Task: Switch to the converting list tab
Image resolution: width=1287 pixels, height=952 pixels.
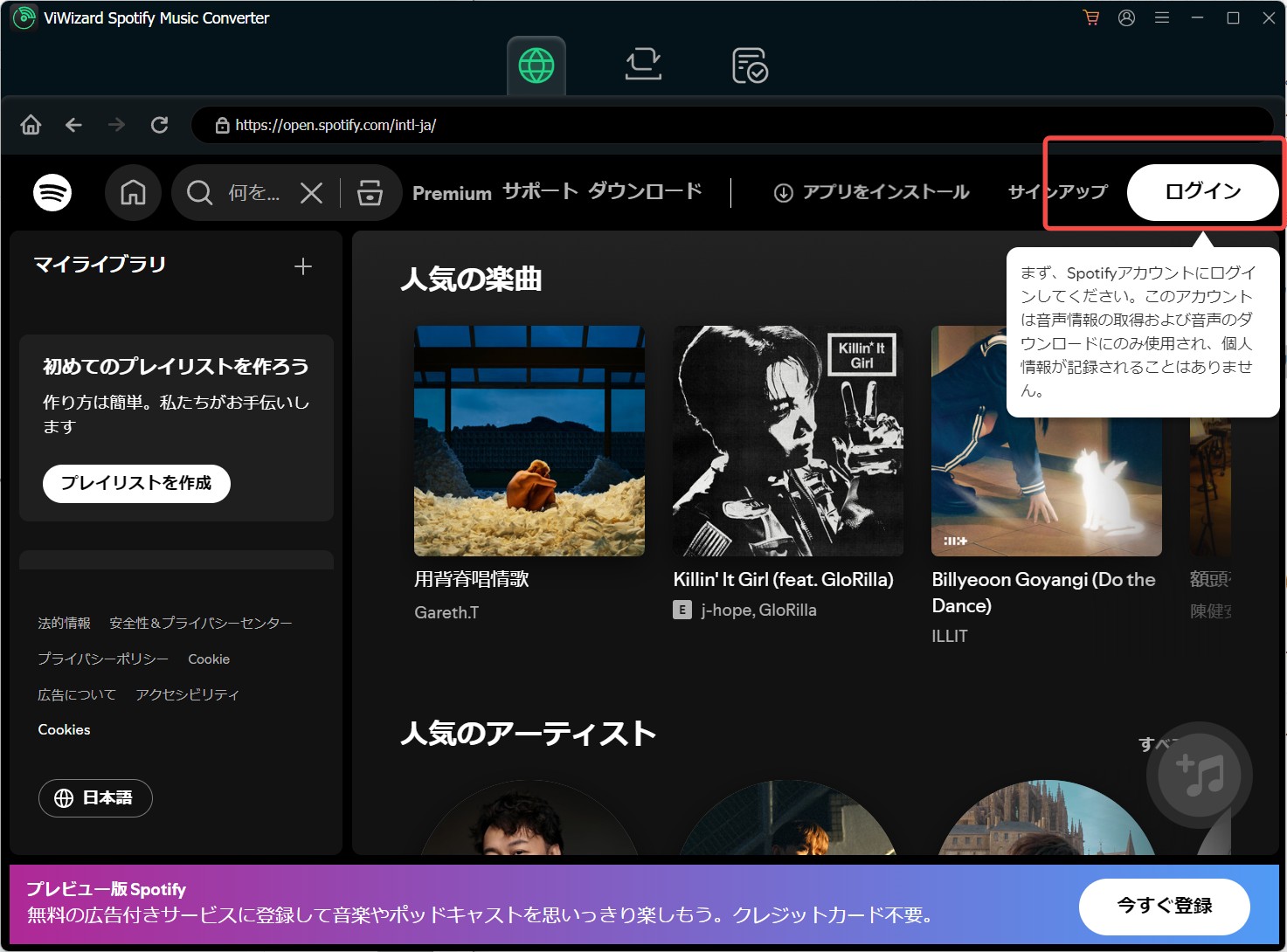Action: [643, 66]
